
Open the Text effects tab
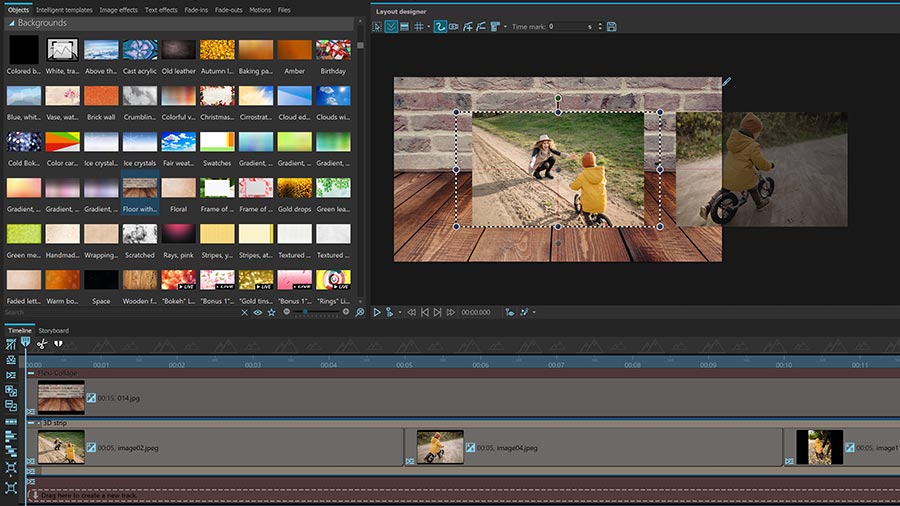coord(161,10)
